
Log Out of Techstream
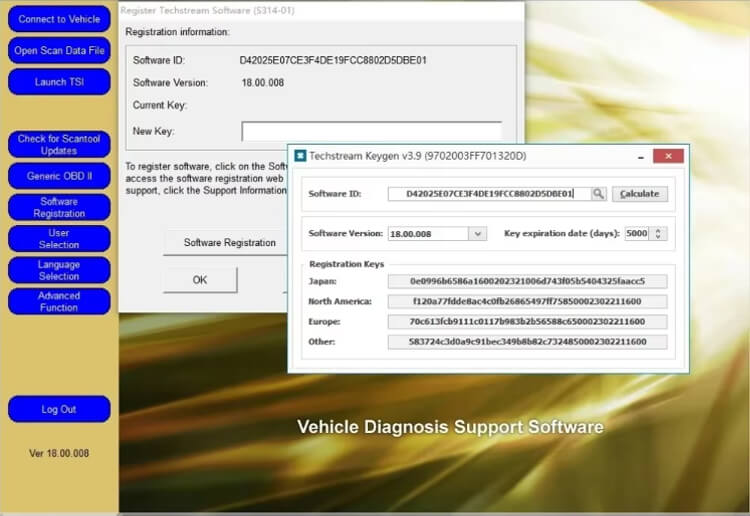click(59, 409)
